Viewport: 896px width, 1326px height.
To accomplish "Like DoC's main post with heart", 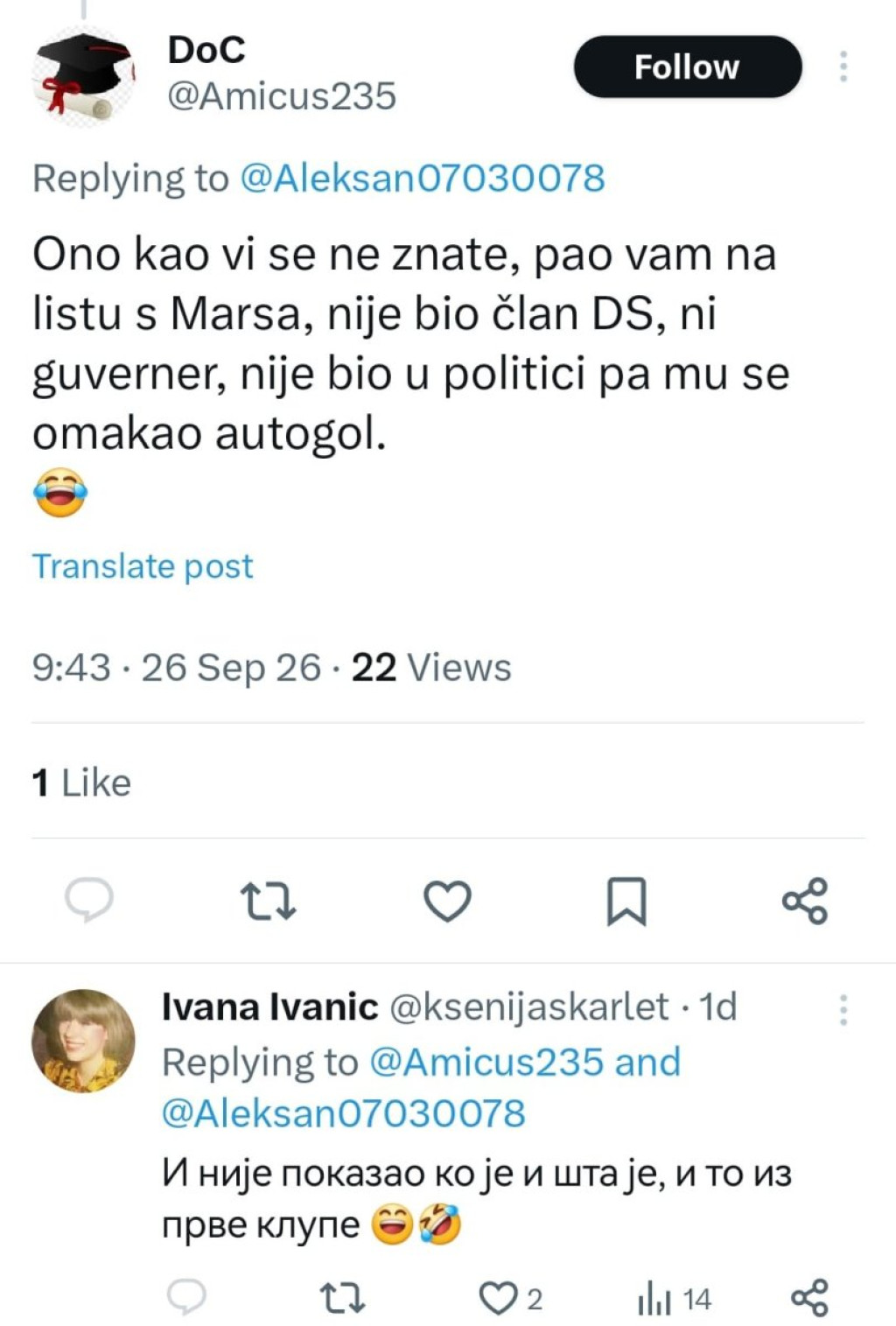I will [x=447, y=901].
